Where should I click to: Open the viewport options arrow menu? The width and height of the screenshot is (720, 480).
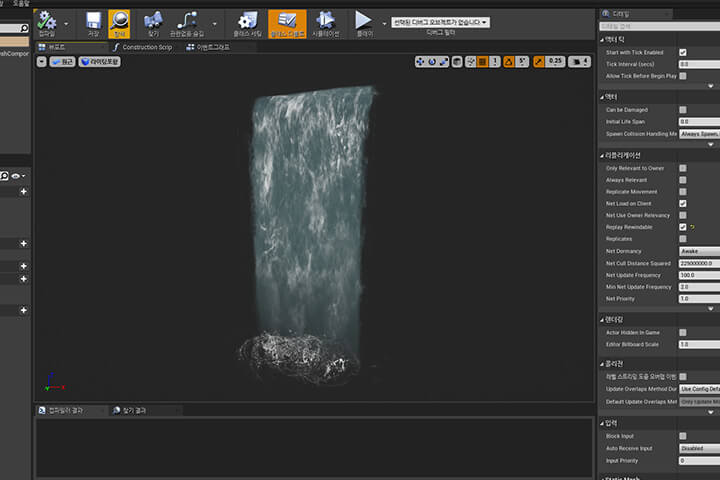tap(41, 62)
